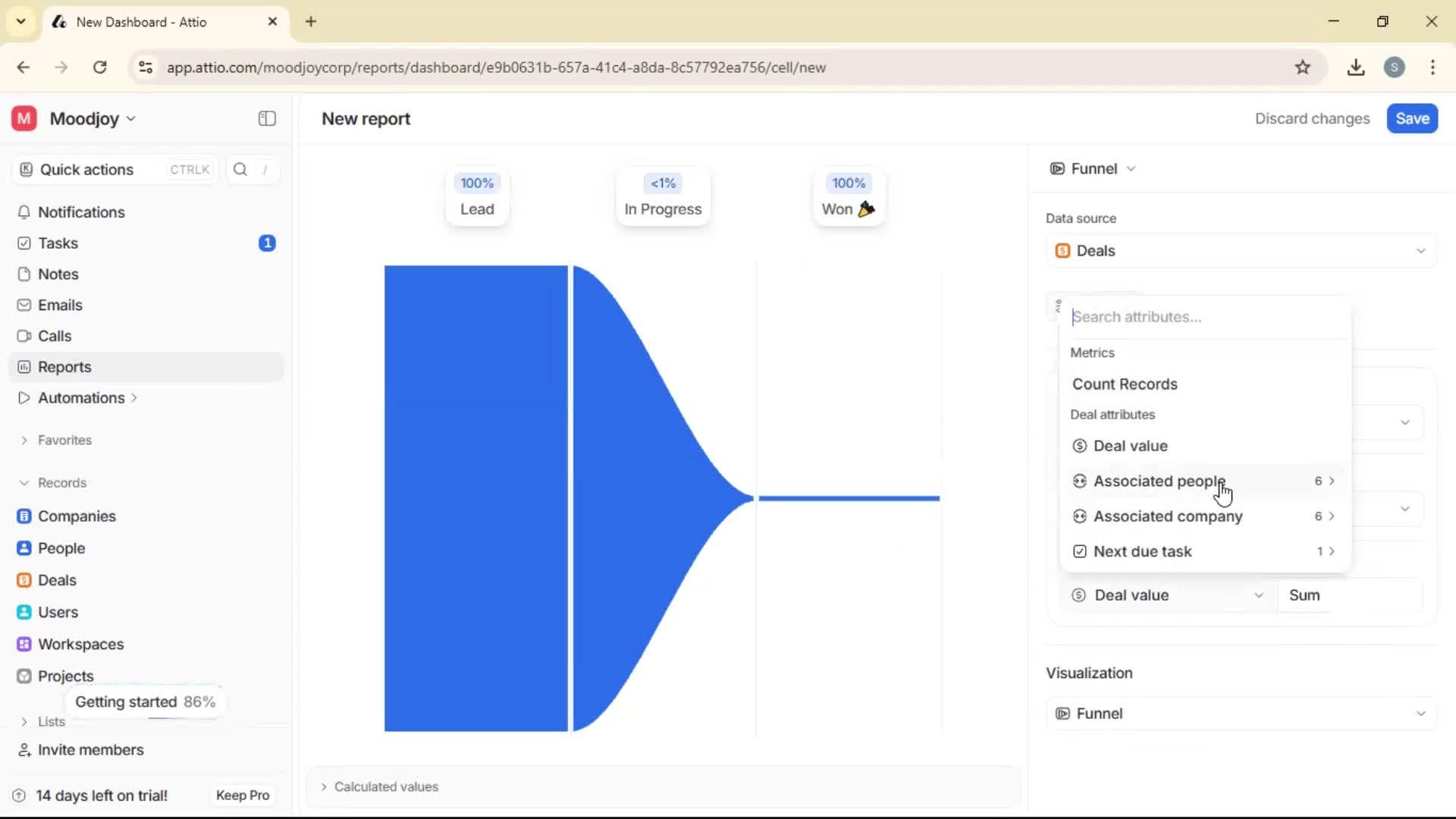Open Workspaces from the sidebar
This screenshot has height=819, width=1456.
coord(81,644)
